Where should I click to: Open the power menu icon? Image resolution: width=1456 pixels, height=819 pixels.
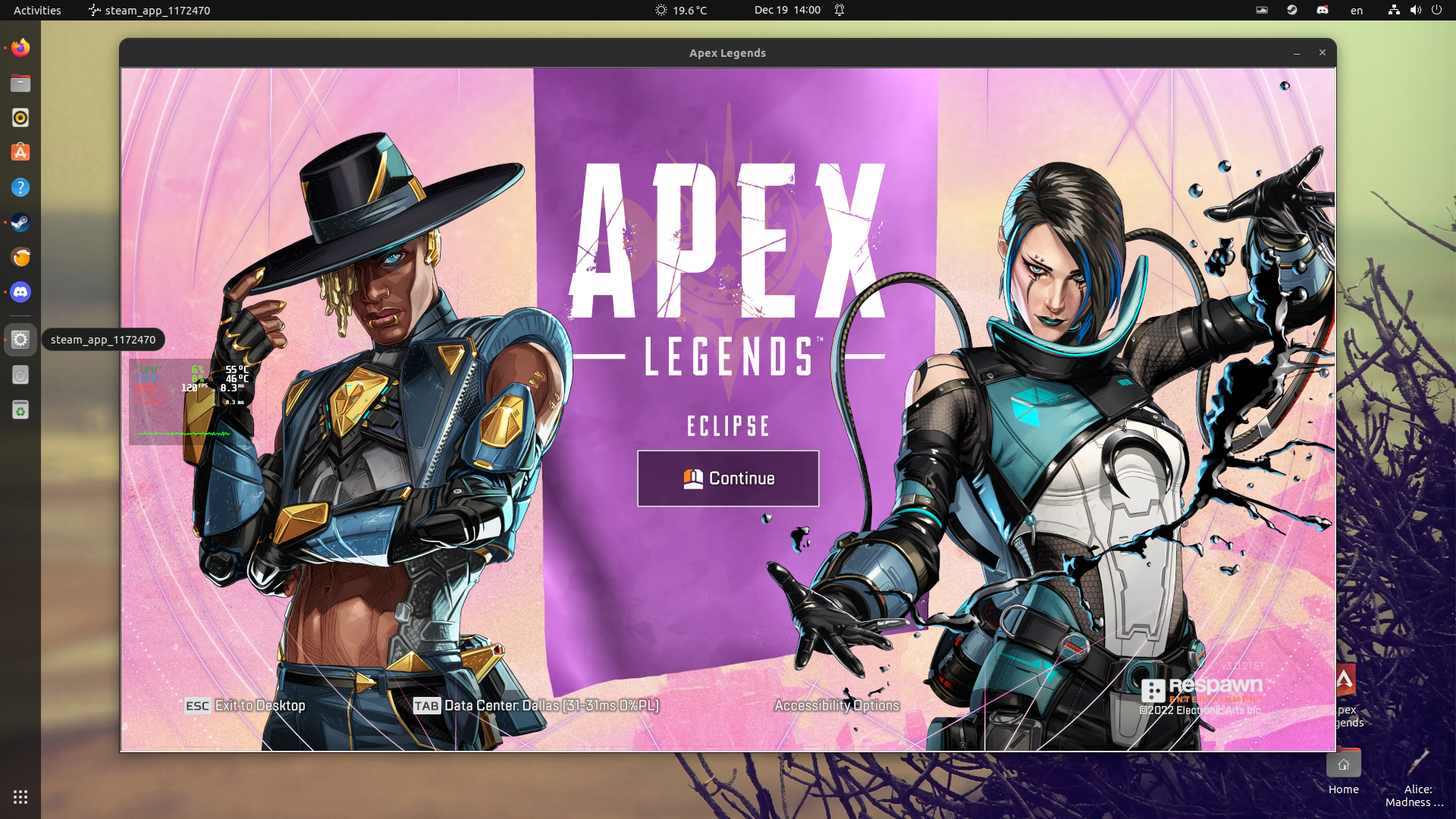coord(1436,10)
